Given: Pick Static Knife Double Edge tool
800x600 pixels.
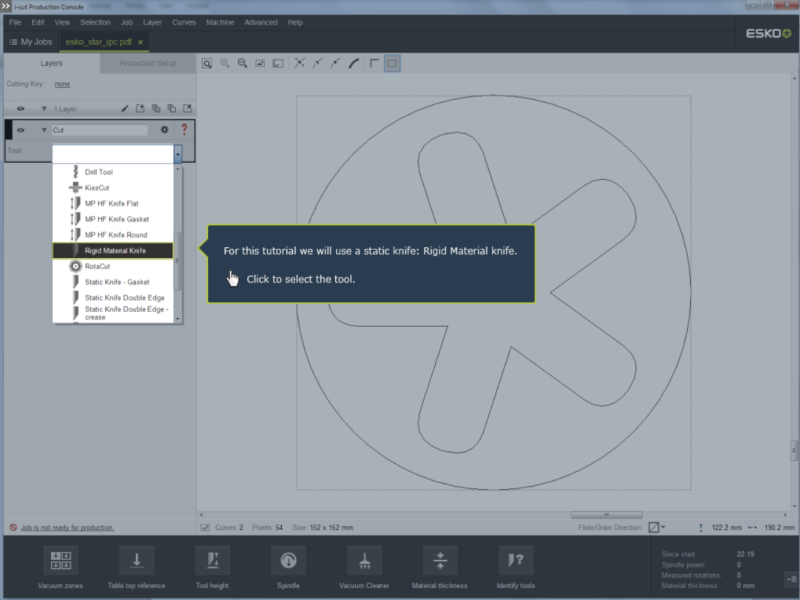Looking at the screenshot, I should [113, 297].
